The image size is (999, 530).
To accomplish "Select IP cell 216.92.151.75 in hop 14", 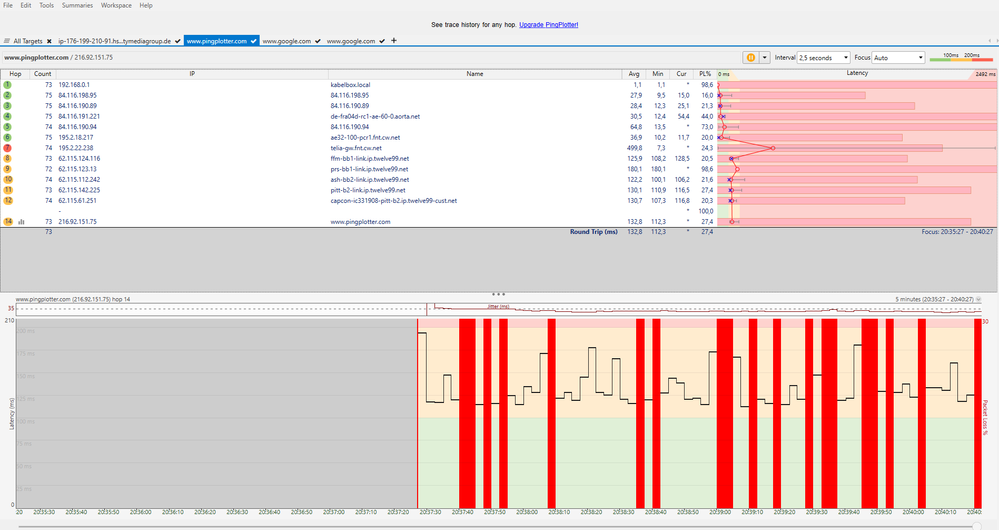I will click(78, 222).
